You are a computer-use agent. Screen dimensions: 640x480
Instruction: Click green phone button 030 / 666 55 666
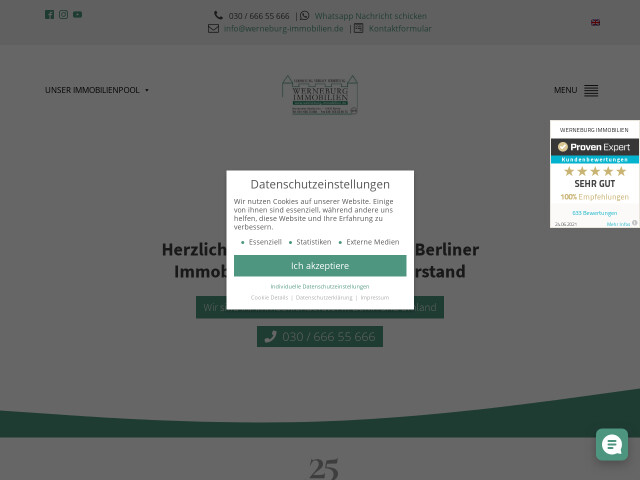320,337
